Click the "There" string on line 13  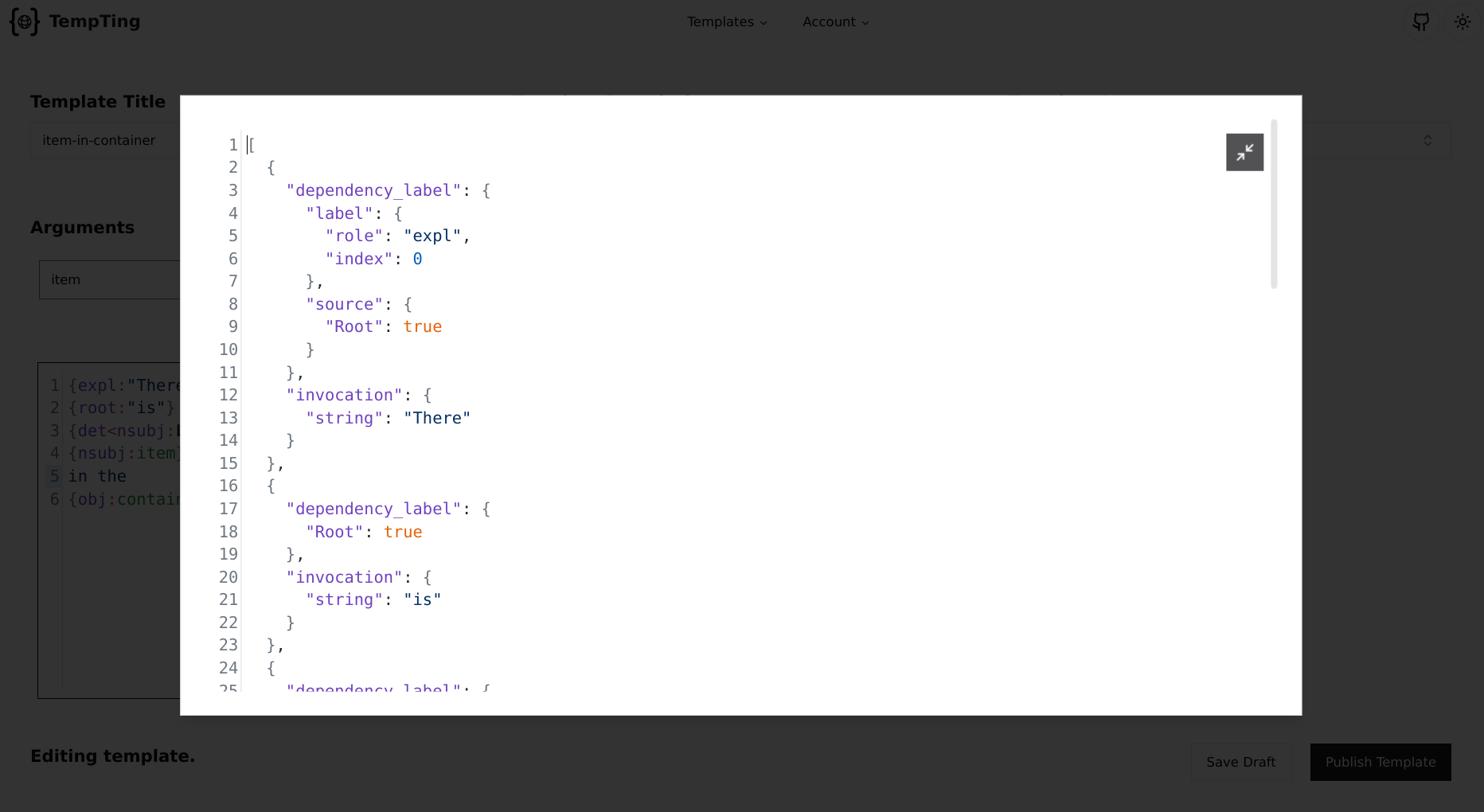click(x=436, y=418)
